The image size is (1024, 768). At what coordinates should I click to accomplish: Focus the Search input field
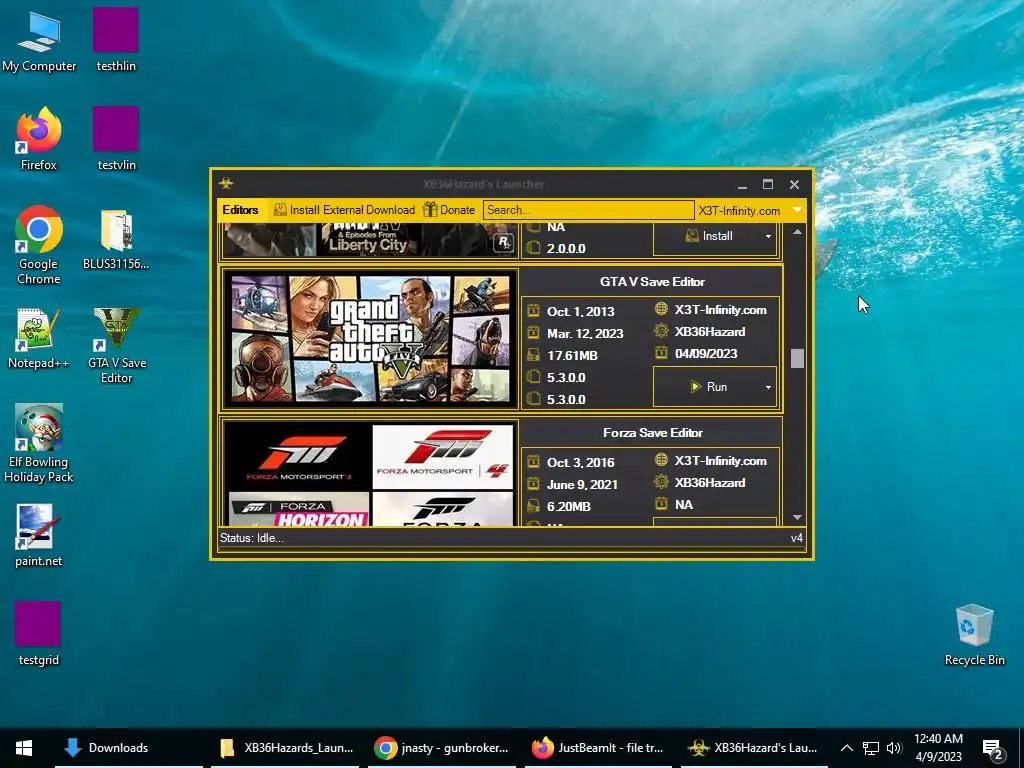(588, 210)
